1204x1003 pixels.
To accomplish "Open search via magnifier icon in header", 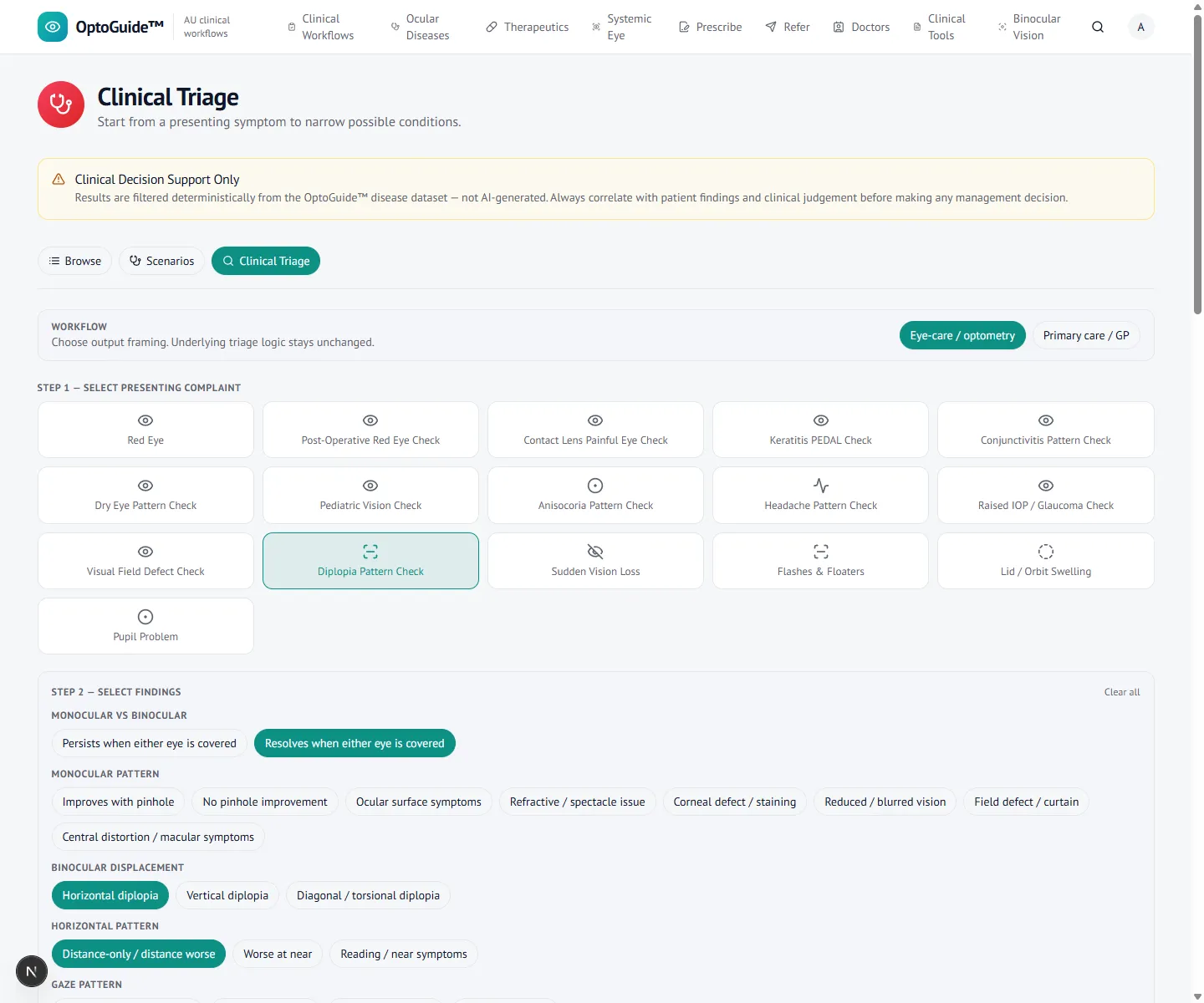I will coord(1098,27).
